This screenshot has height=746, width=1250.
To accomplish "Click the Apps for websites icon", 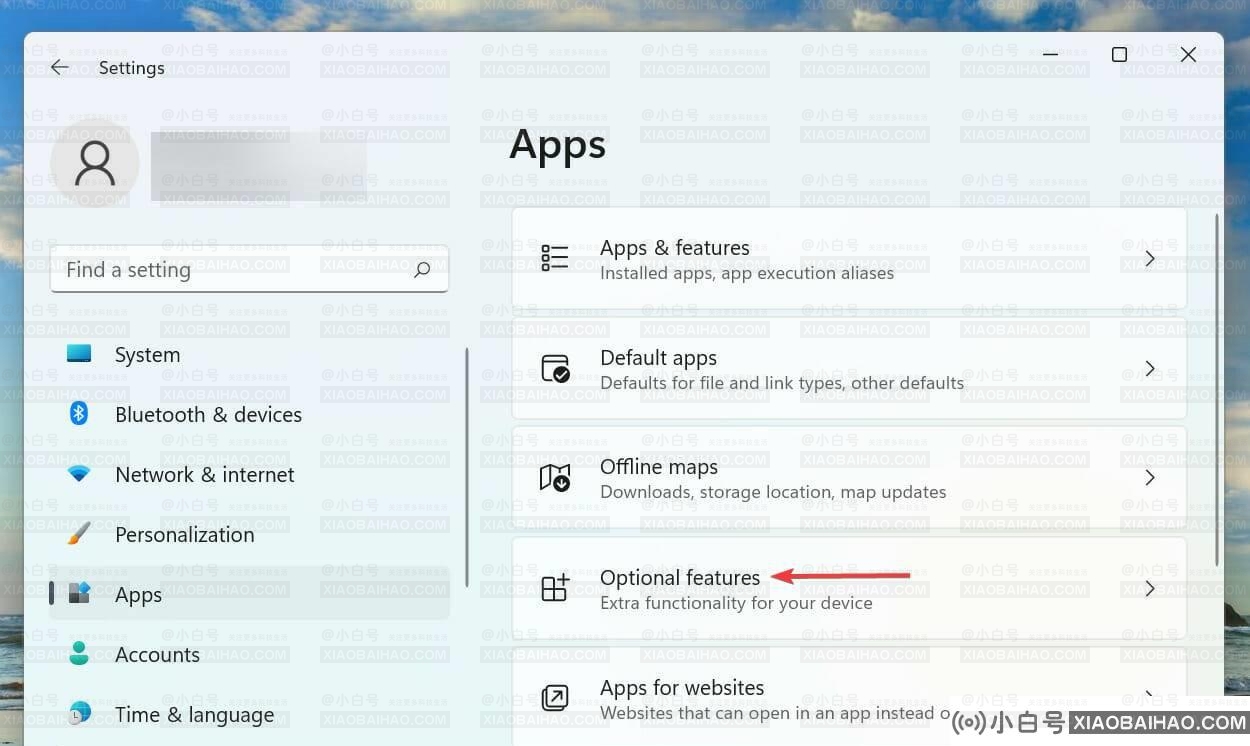I will pyautogui.click(x=555, y=697).
